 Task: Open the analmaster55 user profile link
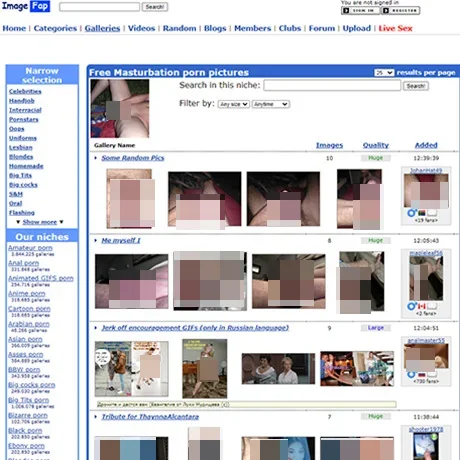click(x=426, y=340)
